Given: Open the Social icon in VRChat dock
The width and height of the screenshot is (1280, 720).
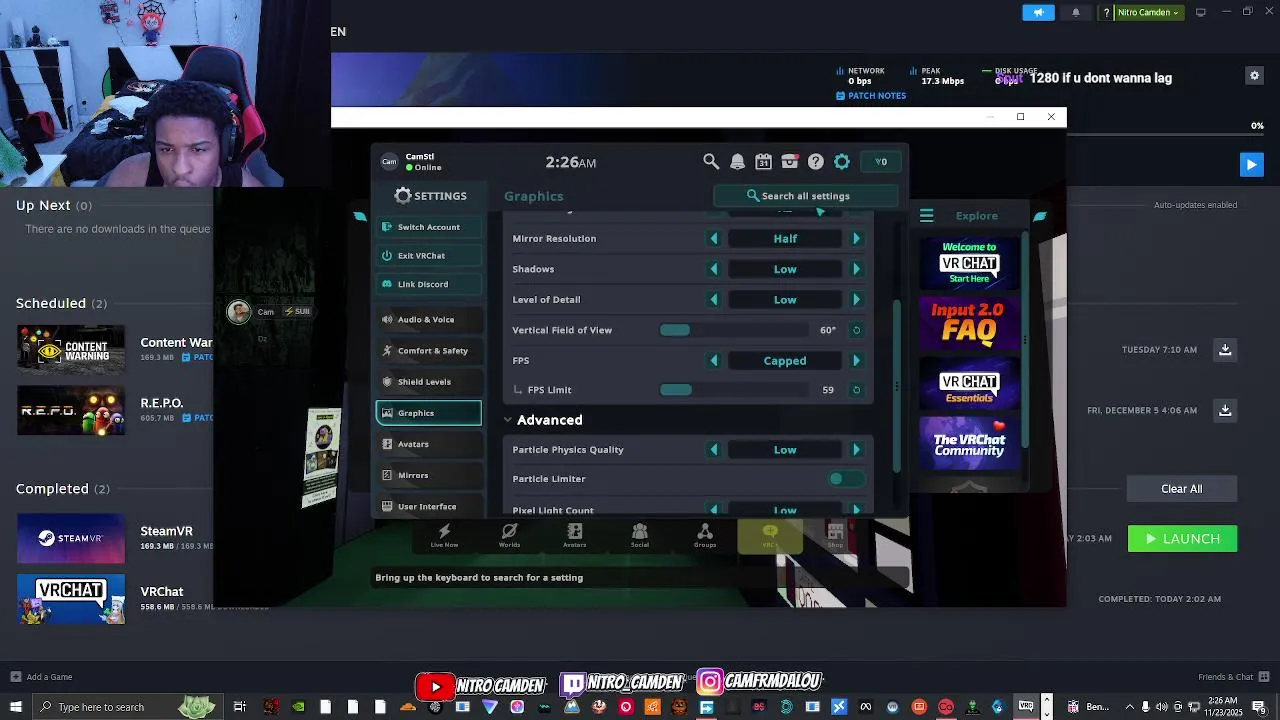Looking at the screenshot, I should (640, 535).
